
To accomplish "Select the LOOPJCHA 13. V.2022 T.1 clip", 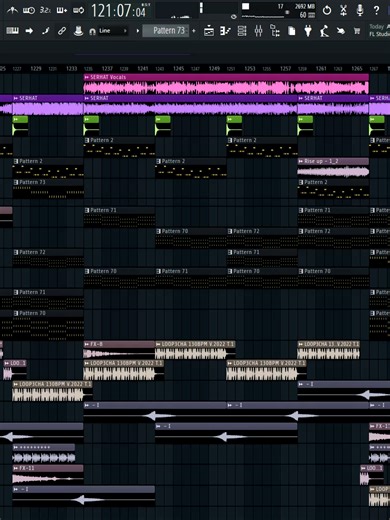I will [x=328, y=350].
